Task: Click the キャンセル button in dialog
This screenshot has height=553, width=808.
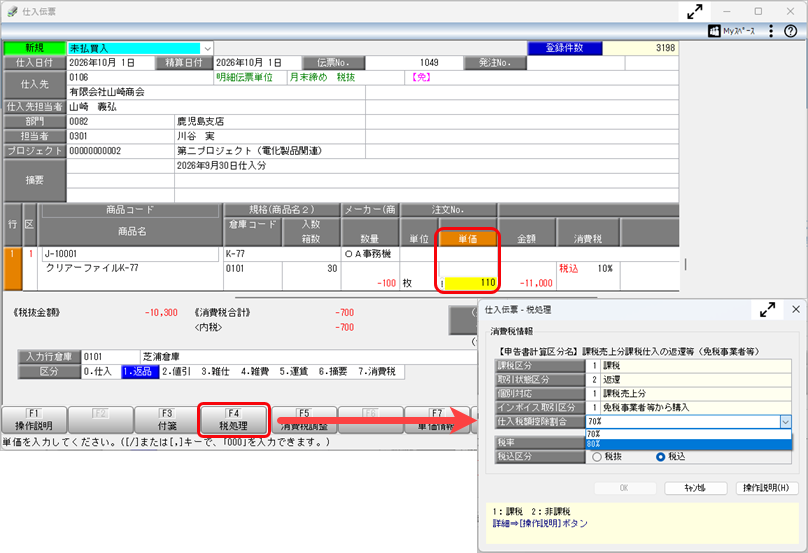Action: 696,488
